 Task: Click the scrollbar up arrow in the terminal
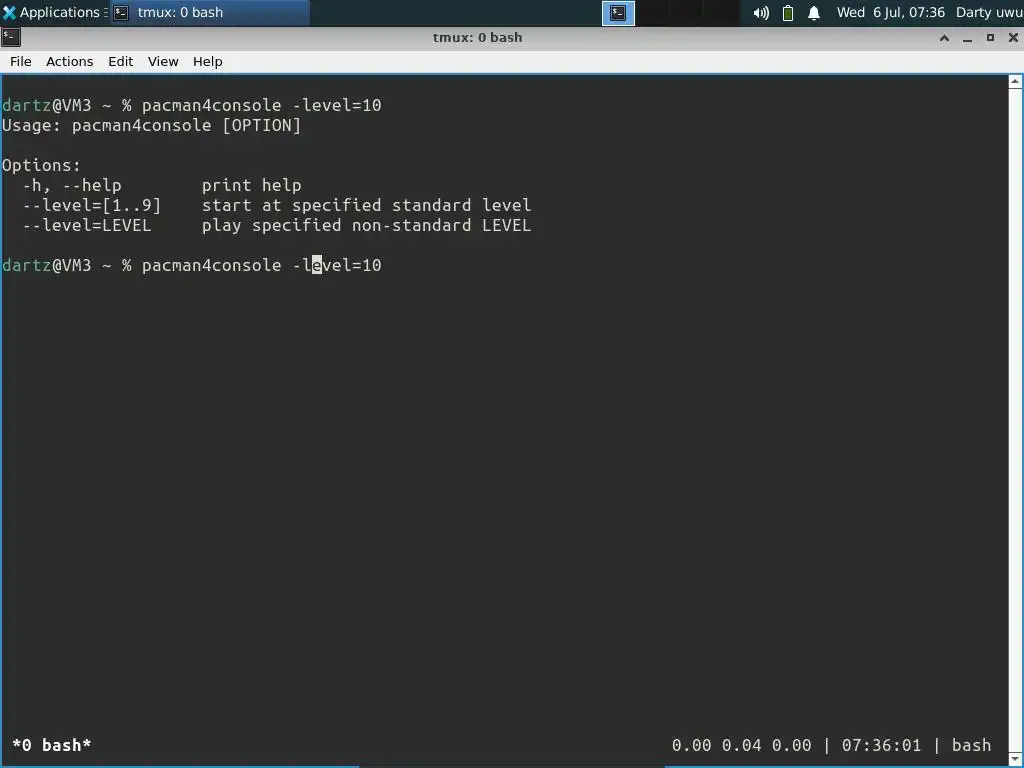[x=1015, y=82]
